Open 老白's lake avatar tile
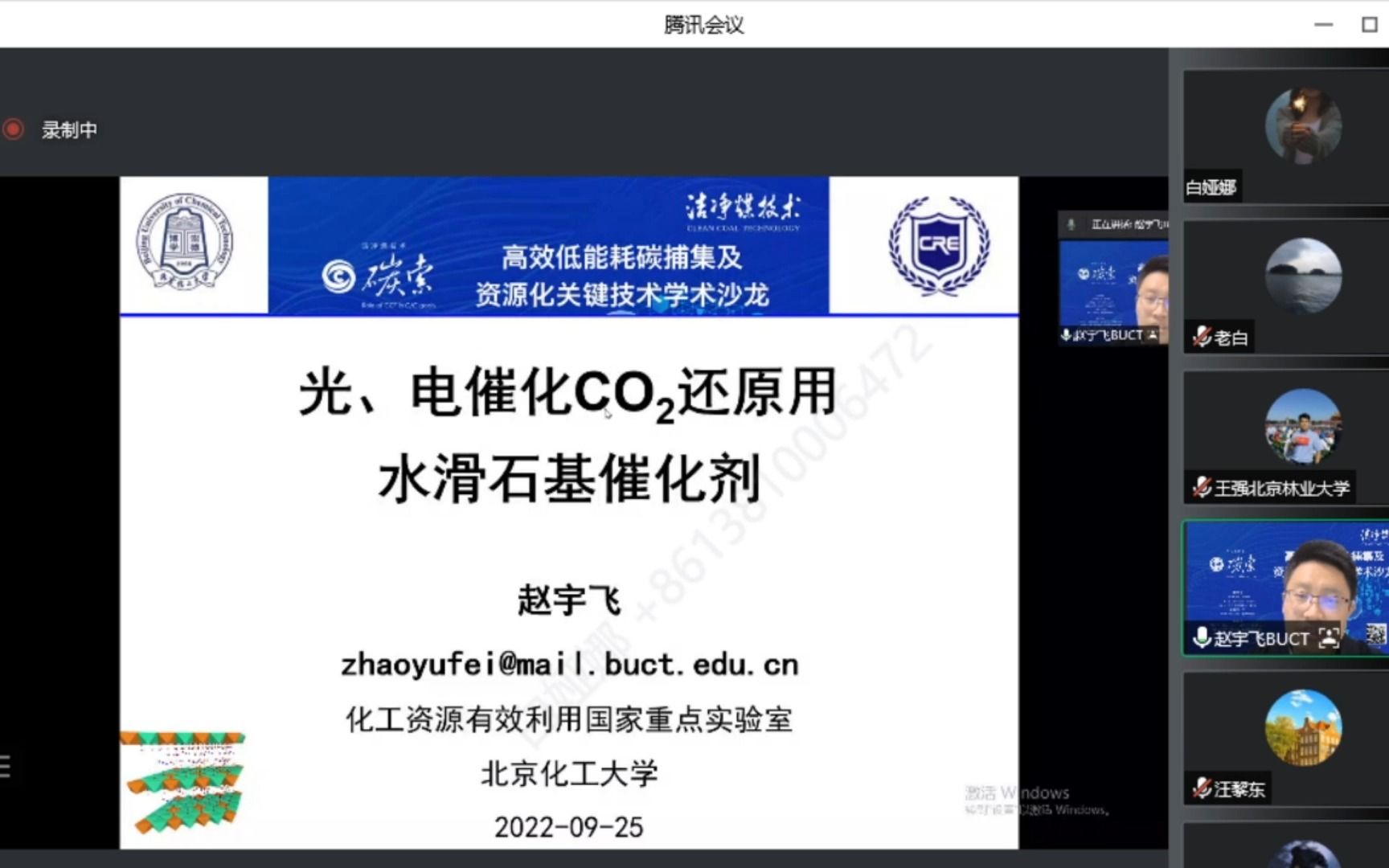The height and width of the screenshot is (868, 1389). coord(1303,276)
